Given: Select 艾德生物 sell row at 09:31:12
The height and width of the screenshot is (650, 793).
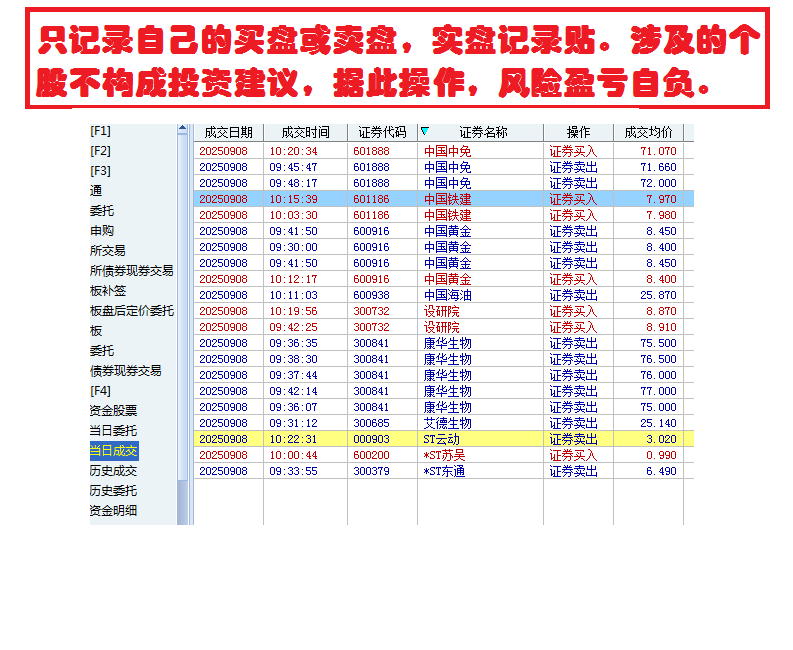Looking at the screenshot, I should 444,423.
